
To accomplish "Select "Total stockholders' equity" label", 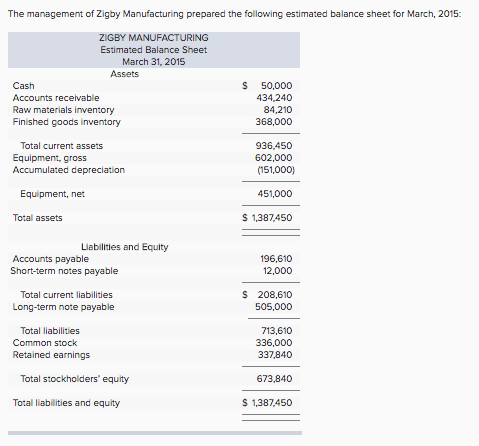I will (x=74, y=379).
